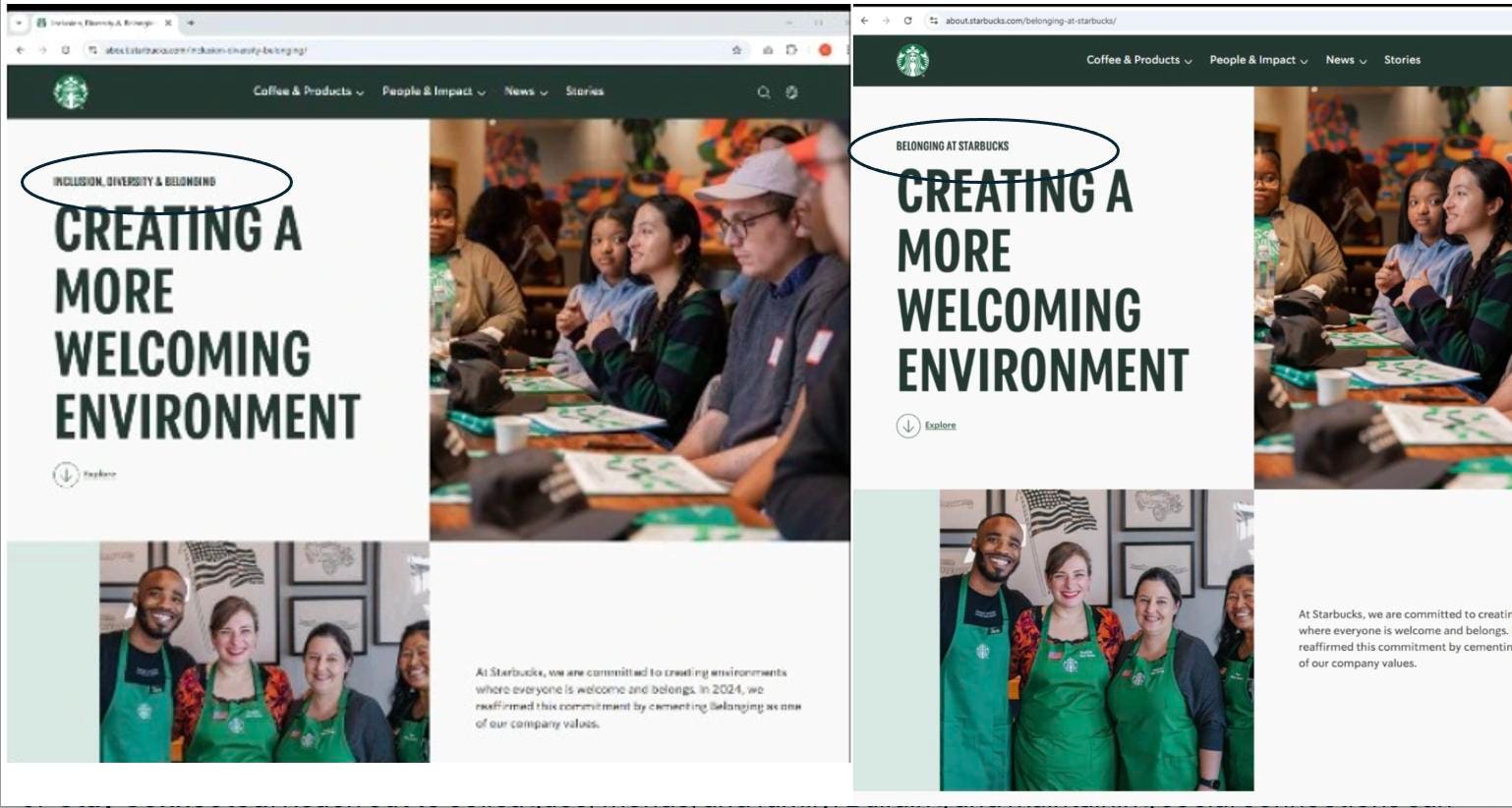
Task: Open Stories in the right window navigation
Action: 1401,60
